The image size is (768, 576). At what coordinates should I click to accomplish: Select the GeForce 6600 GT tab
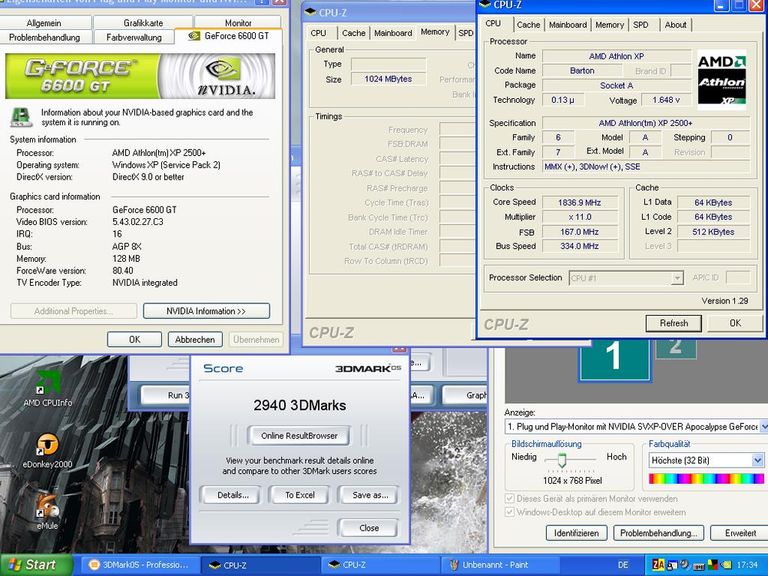pyautogui.click(x=229, y=36)
